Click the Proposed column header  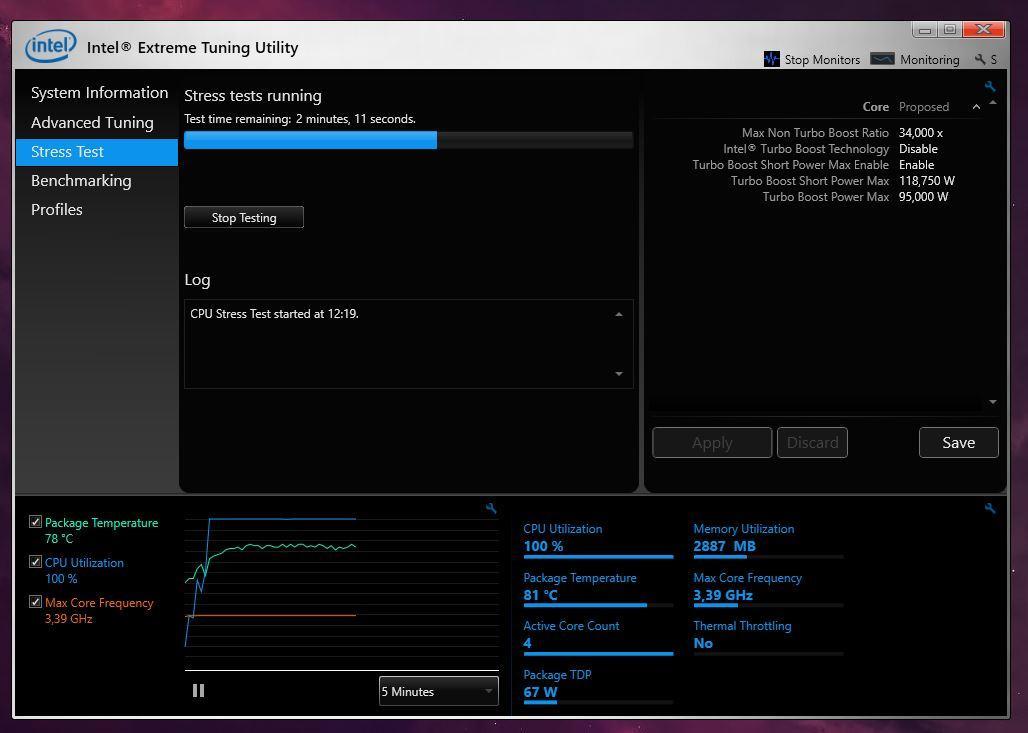[924, 107]
